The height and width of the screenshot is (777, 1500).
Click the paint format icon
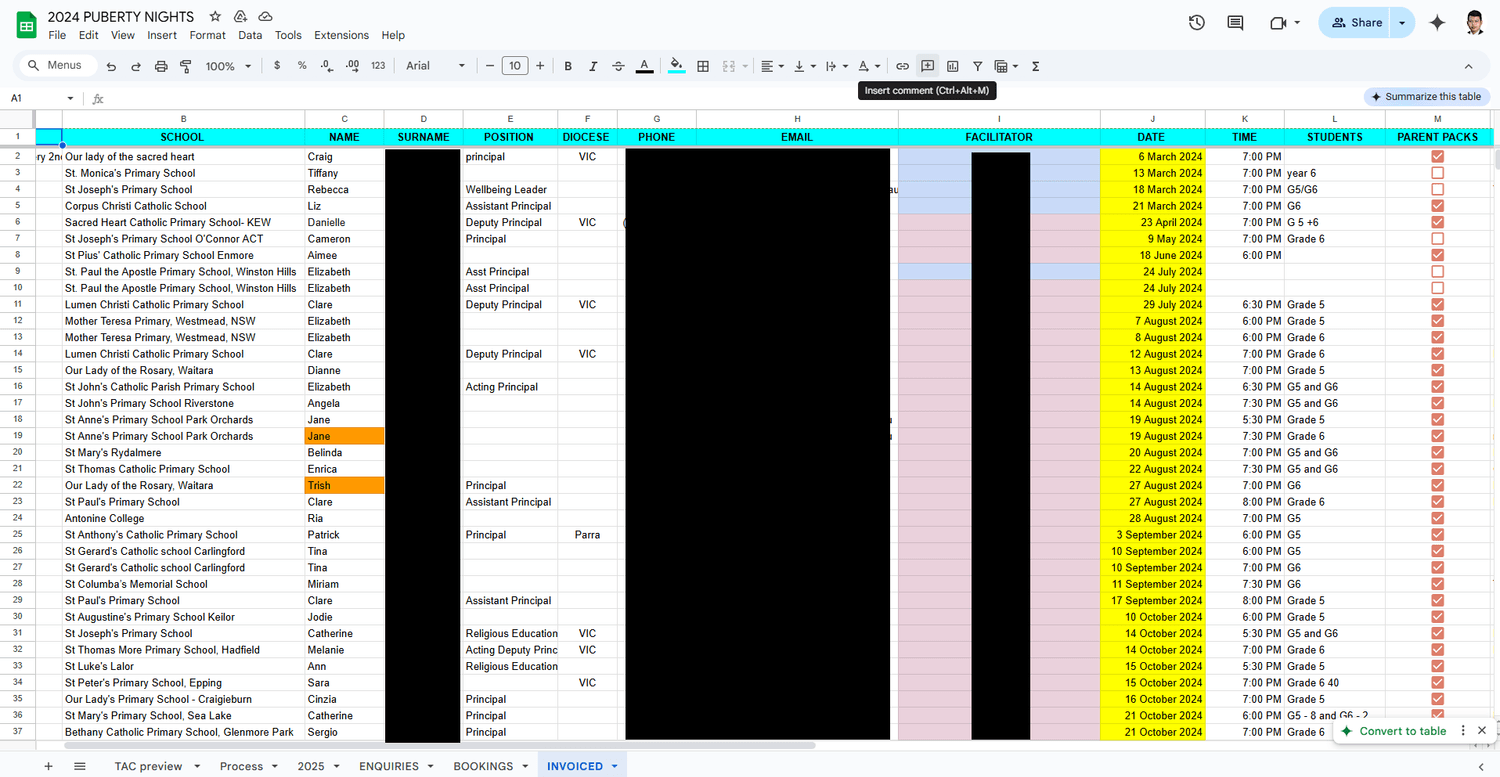point(185,66)
